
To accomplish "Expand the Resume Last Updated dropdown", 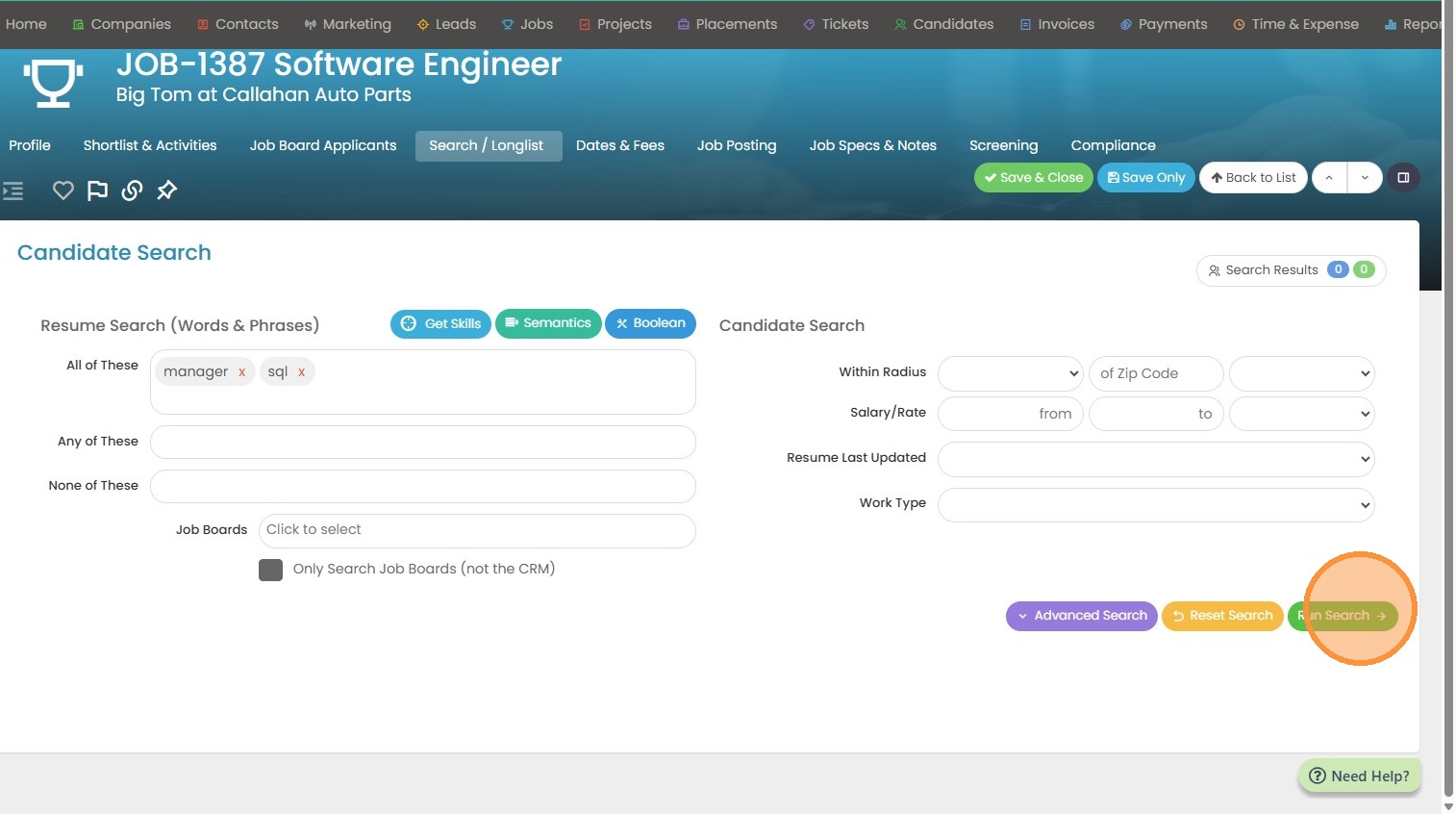I will point(1155,459).
